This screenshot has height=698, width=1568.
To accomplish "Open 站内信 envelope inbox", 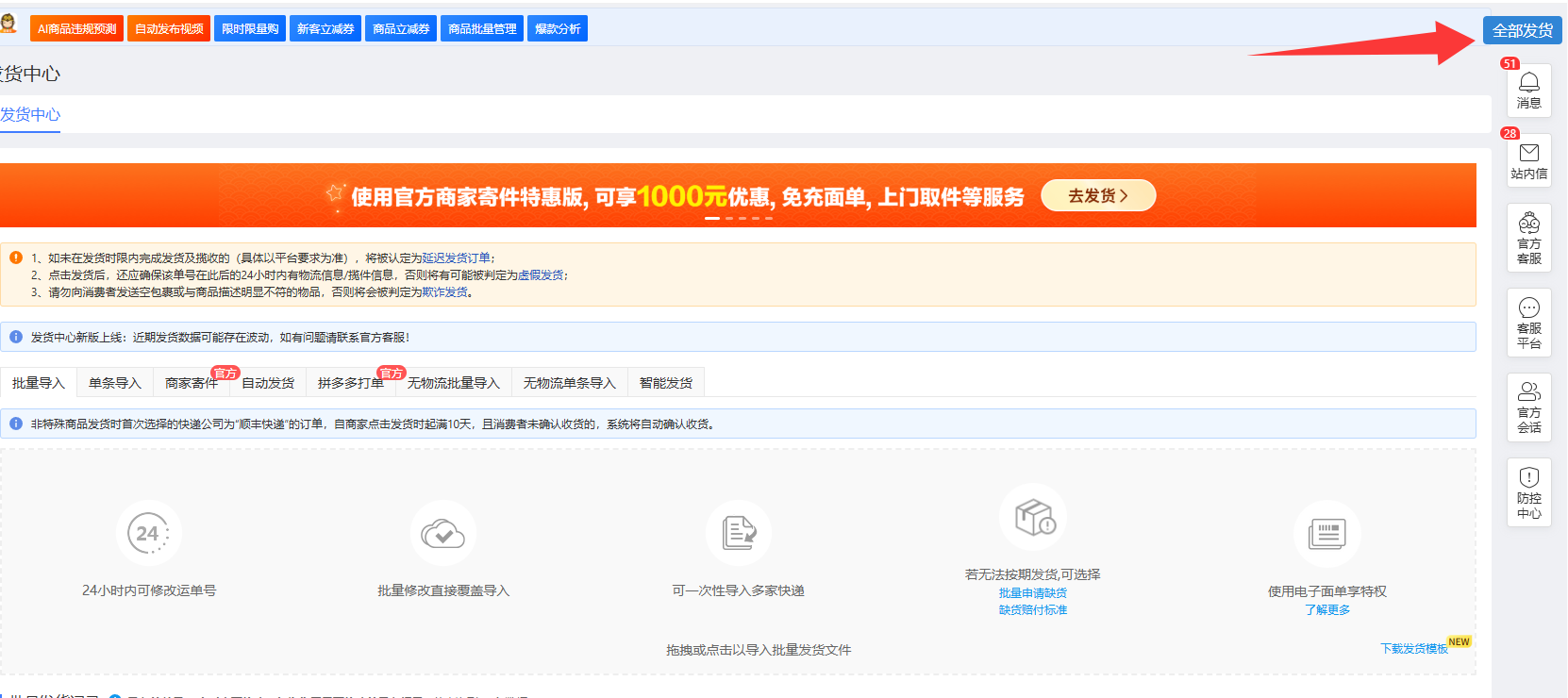I will point(1528,160).
